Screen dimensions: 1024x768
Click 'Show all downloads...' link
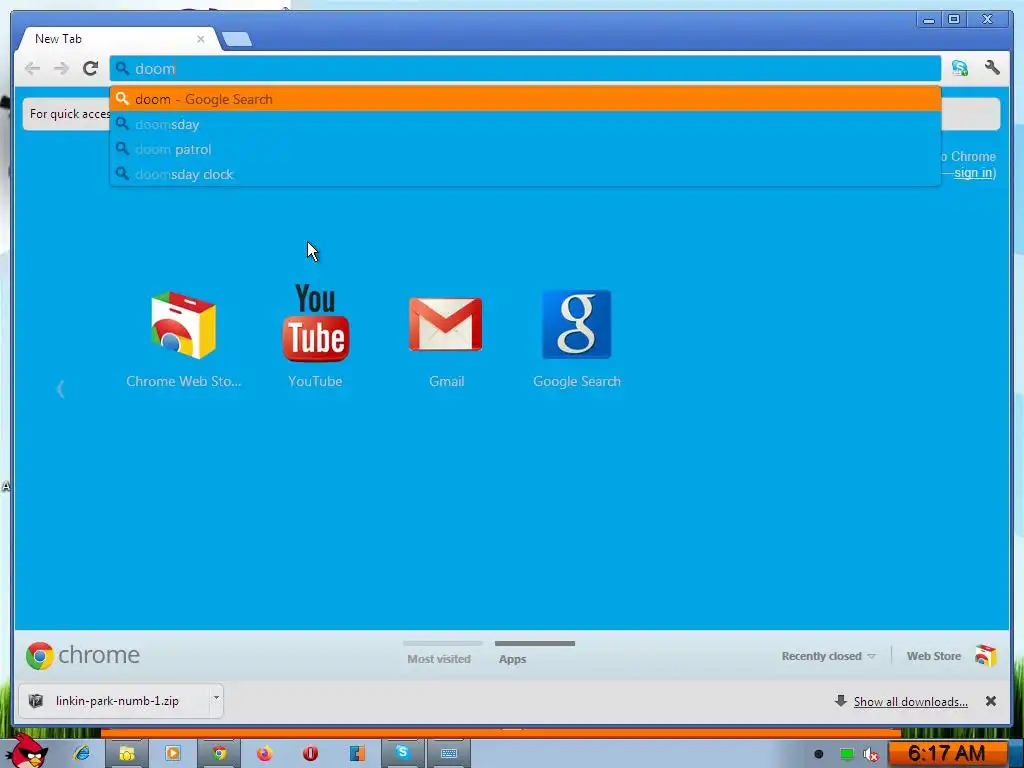[910, 701]
